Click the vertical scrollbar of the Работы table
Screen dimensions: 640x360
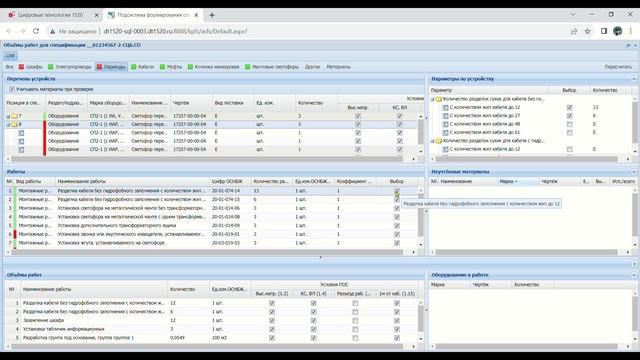tap(420, 218)
